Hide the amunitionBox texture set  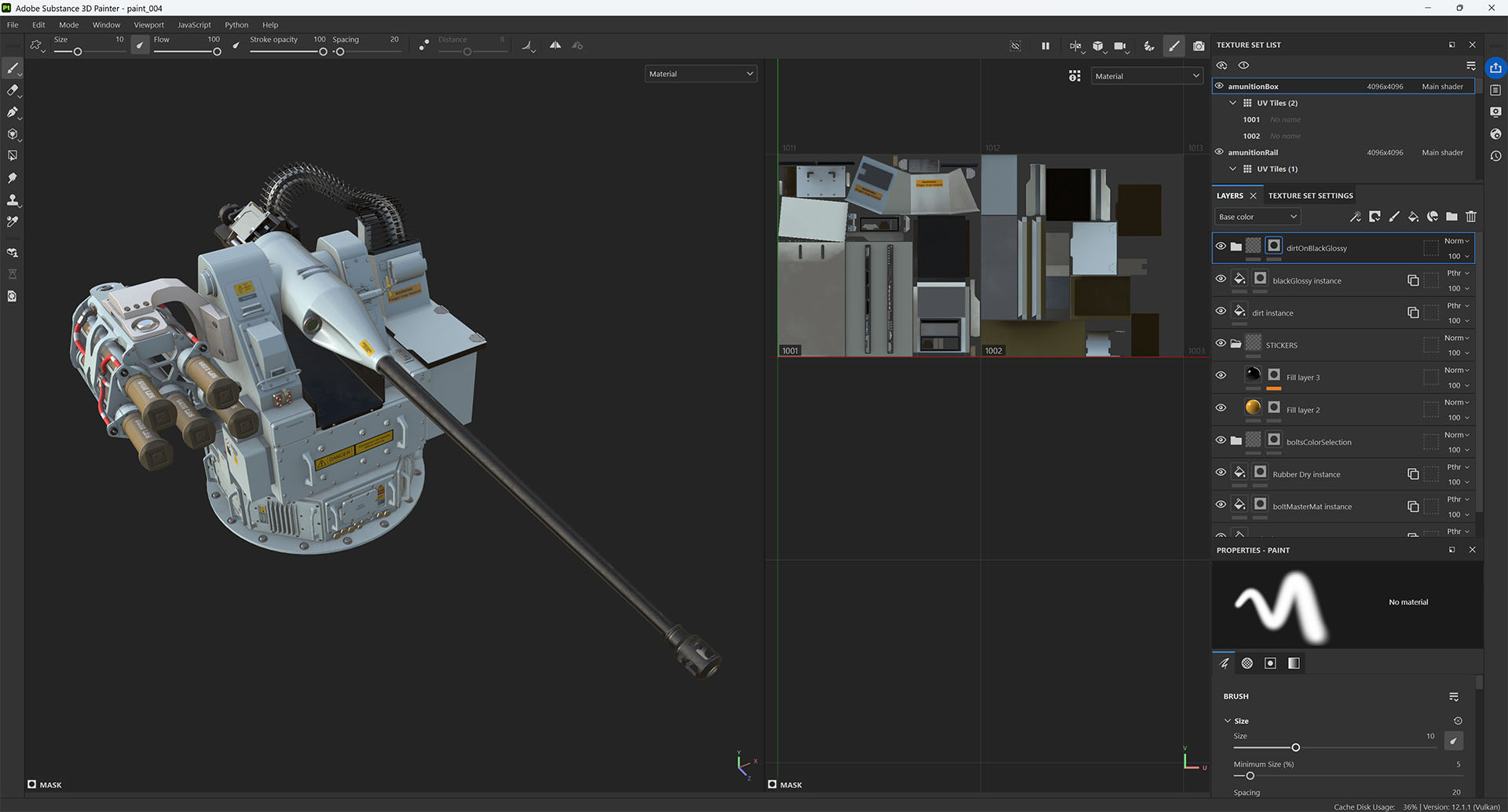[x=1220, y=86]
